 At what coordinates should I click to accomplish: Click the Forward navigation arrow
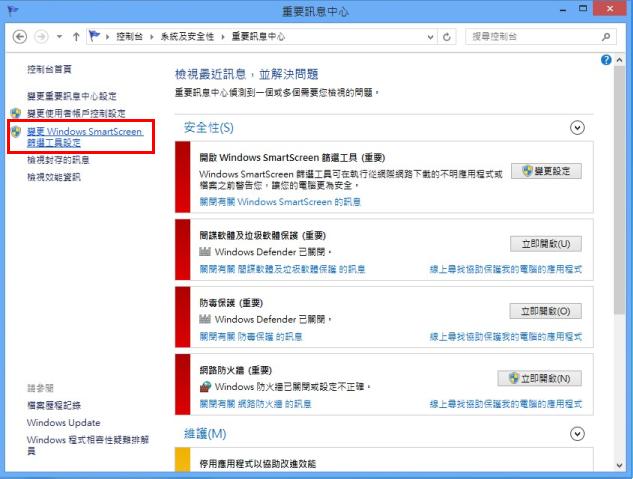pyautogui.click(x=41, y=37)
